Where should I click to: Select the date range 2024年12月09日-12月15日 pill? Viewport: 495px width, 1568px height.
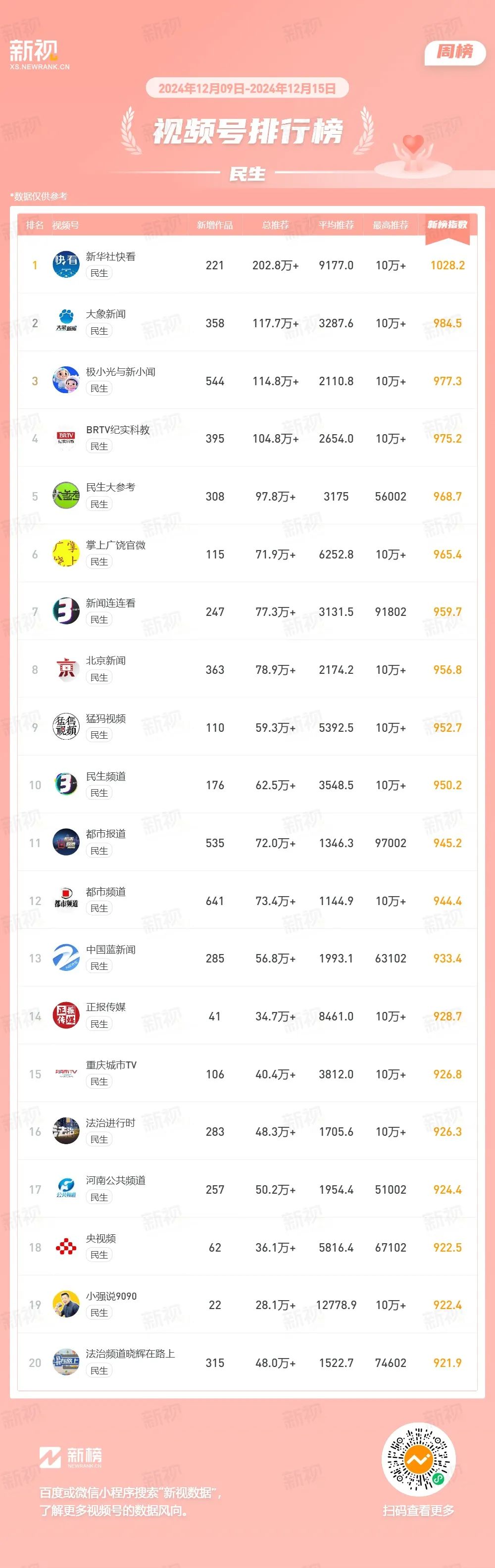click(247, 88)
